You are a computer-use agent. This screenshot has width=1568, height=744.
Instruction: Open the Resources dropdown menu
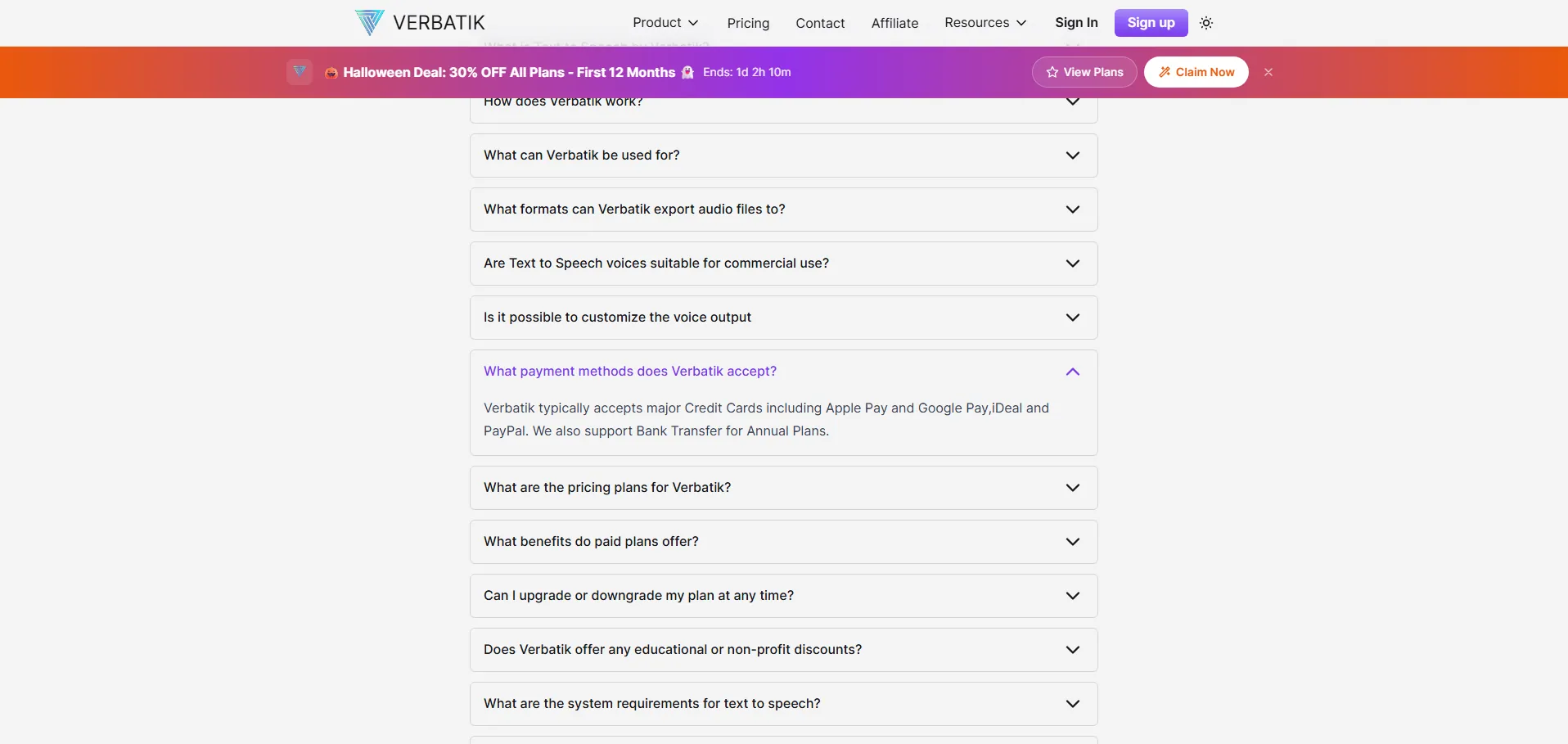click(x=985, y=23)
